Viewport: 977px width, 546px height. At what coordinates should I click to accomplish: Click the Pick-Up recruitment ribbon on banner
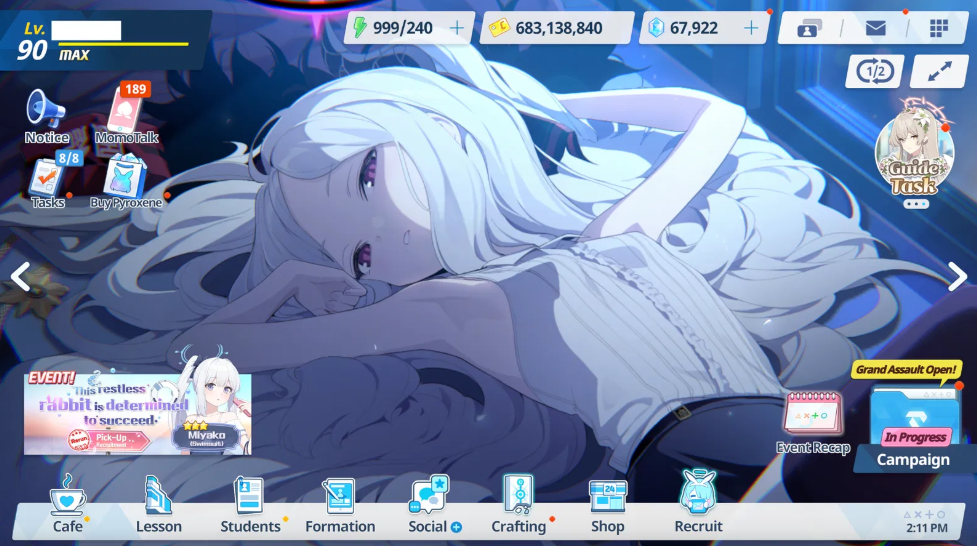click(x=111, y=439)
